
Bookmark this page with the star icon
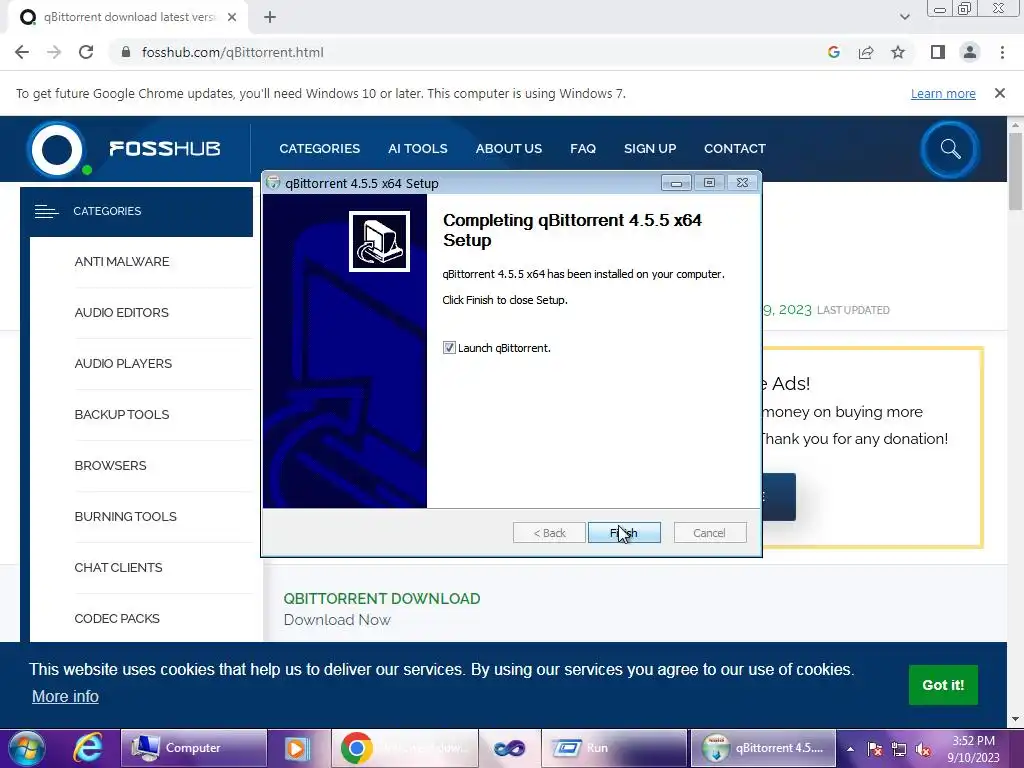(x=898, y=52)
